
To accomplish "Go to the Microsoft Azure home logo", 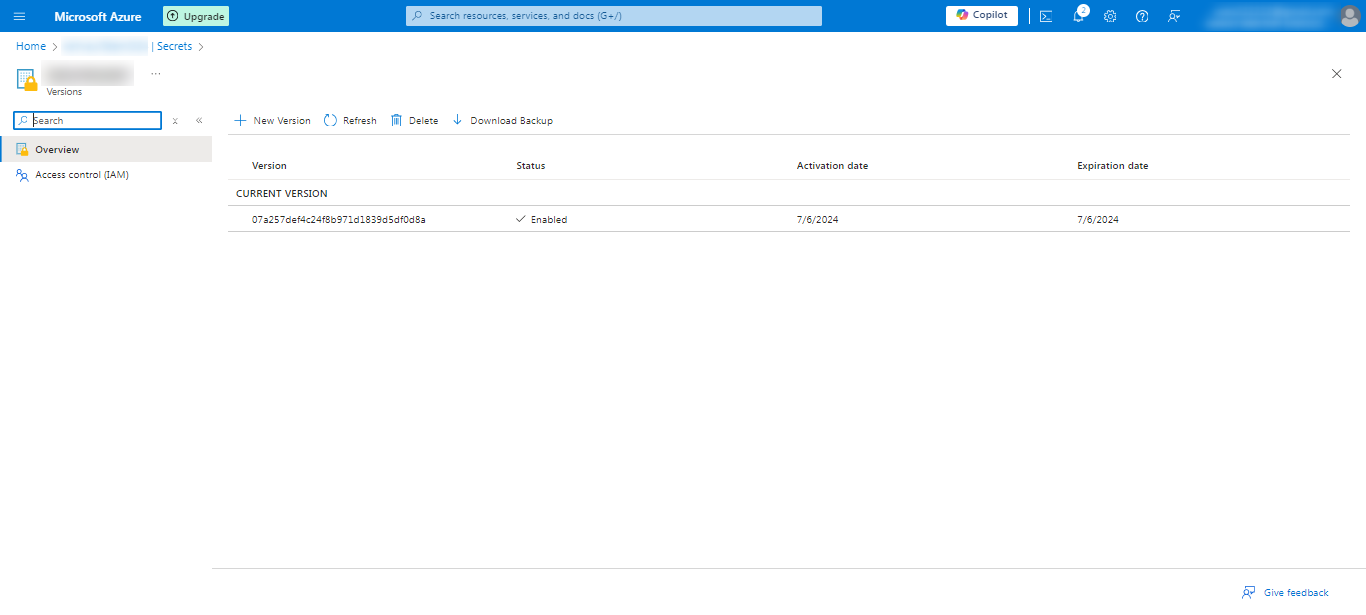I will pyautogui.click(x=98, y=16).
